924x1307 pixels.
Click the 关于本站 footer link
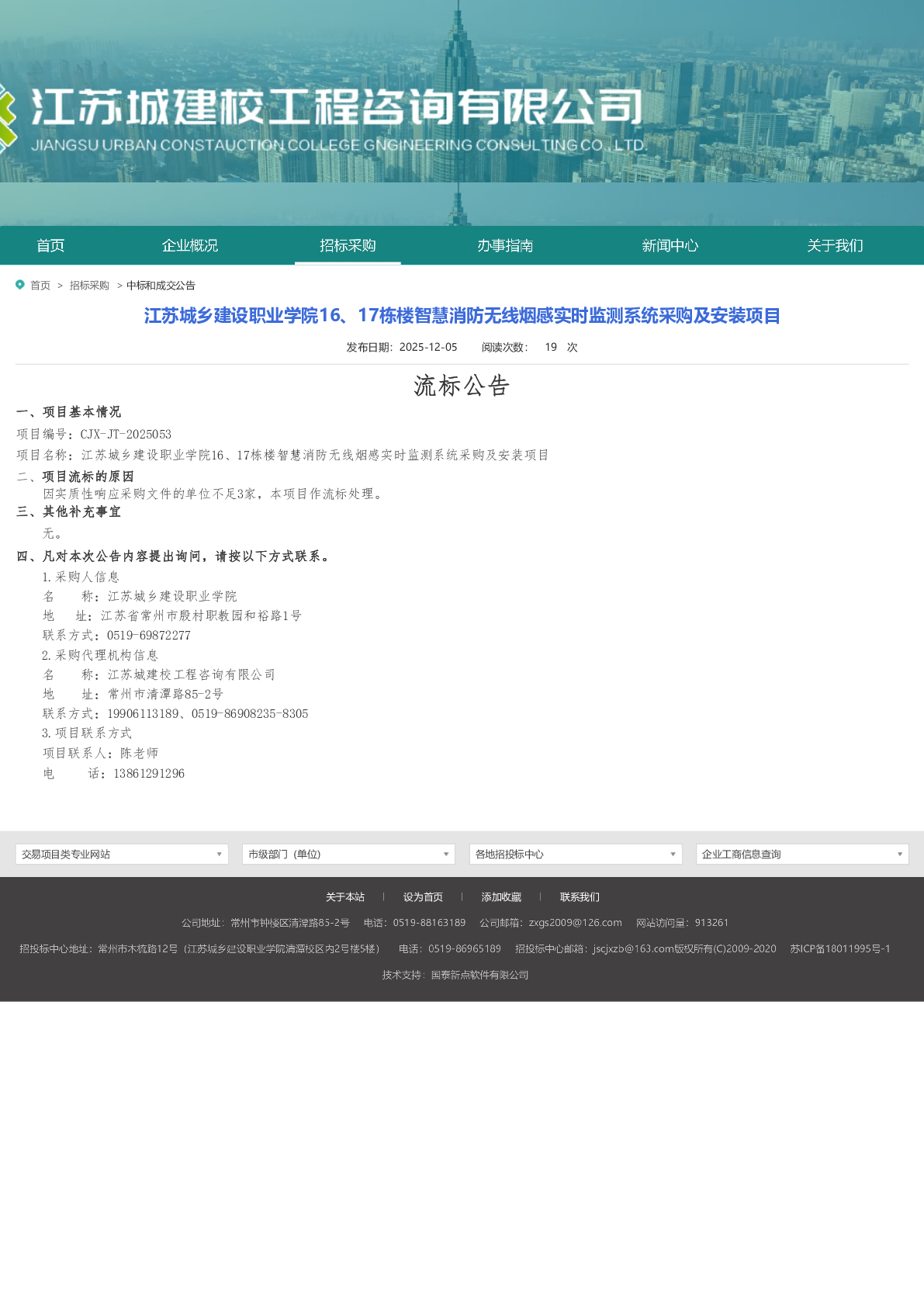tap(345, 897)
